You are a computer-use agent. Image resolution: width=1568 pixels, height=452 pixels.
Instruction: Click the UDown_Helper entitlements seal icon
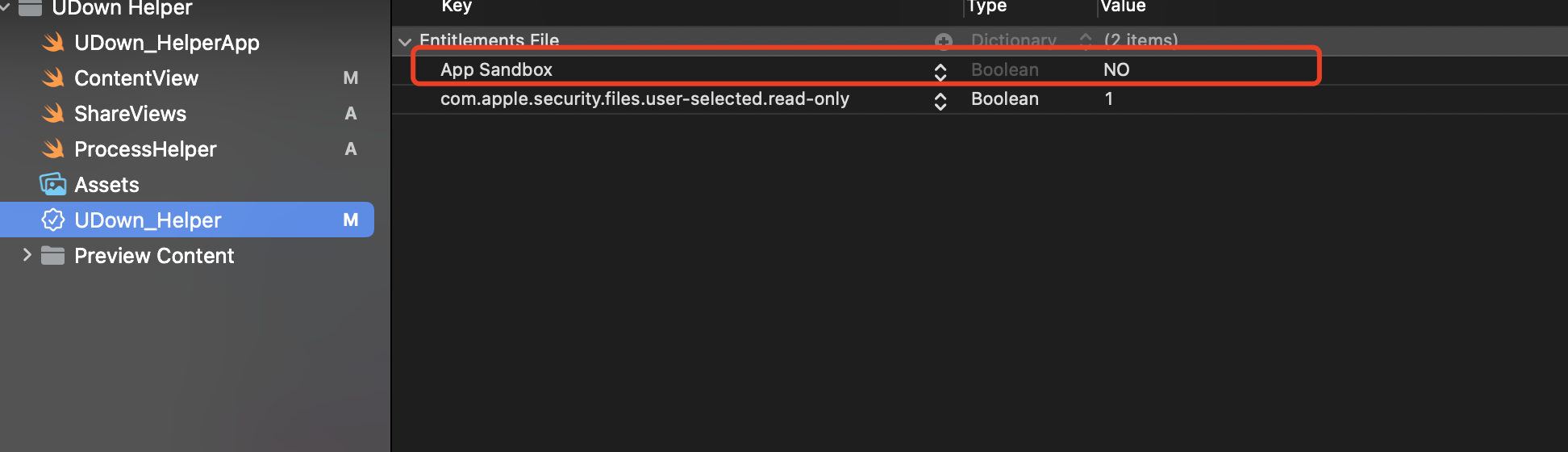pyautogui.click(x=53, y=220)
